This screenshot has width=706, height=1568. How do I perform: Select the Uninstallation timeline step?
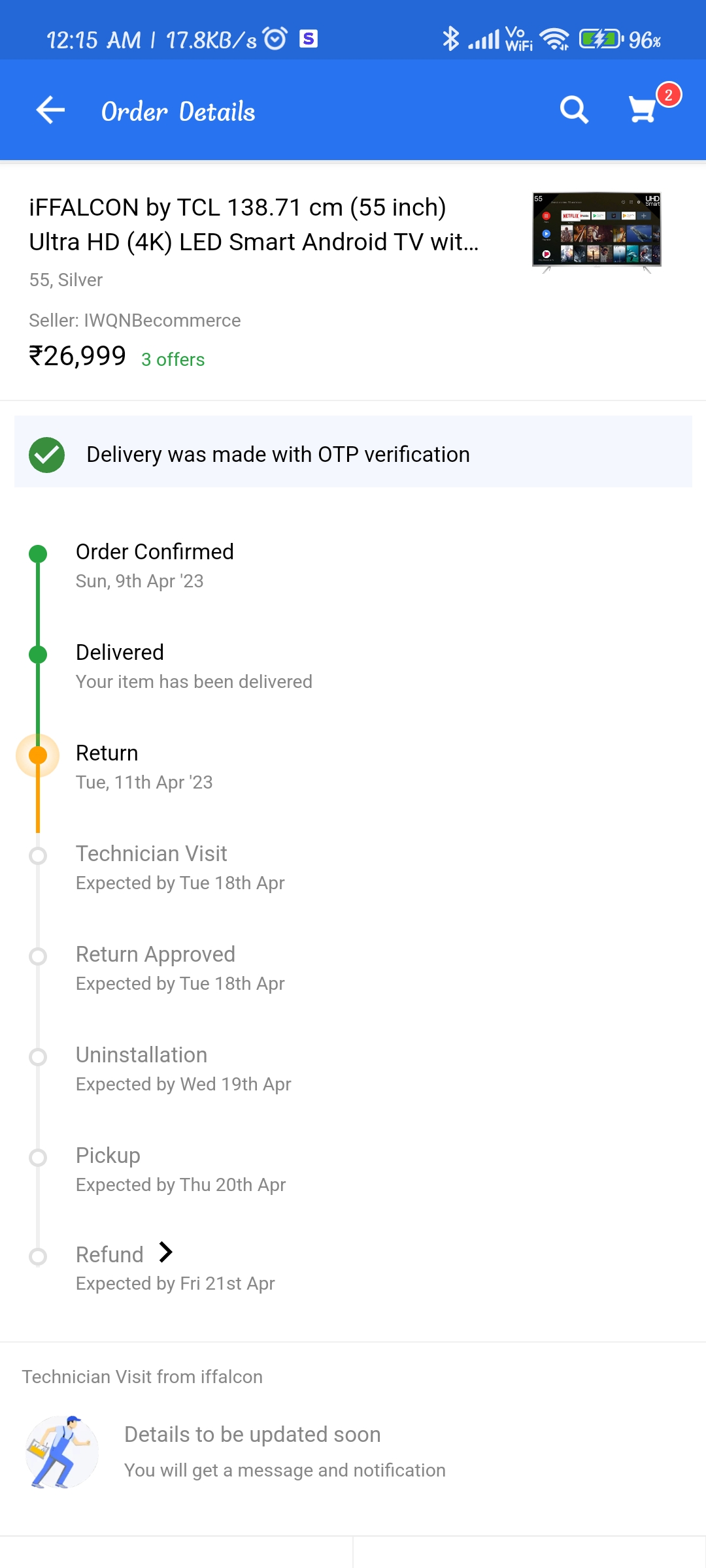point(141,1055)
